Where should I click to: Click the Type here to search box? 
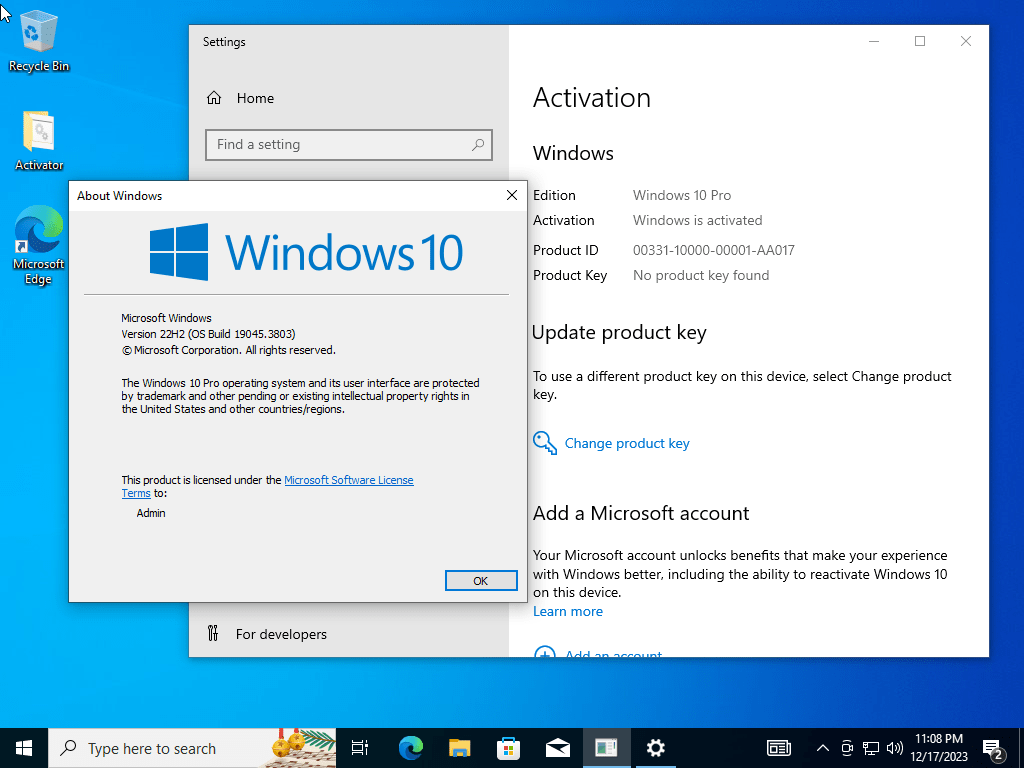(x=193, y=748)
